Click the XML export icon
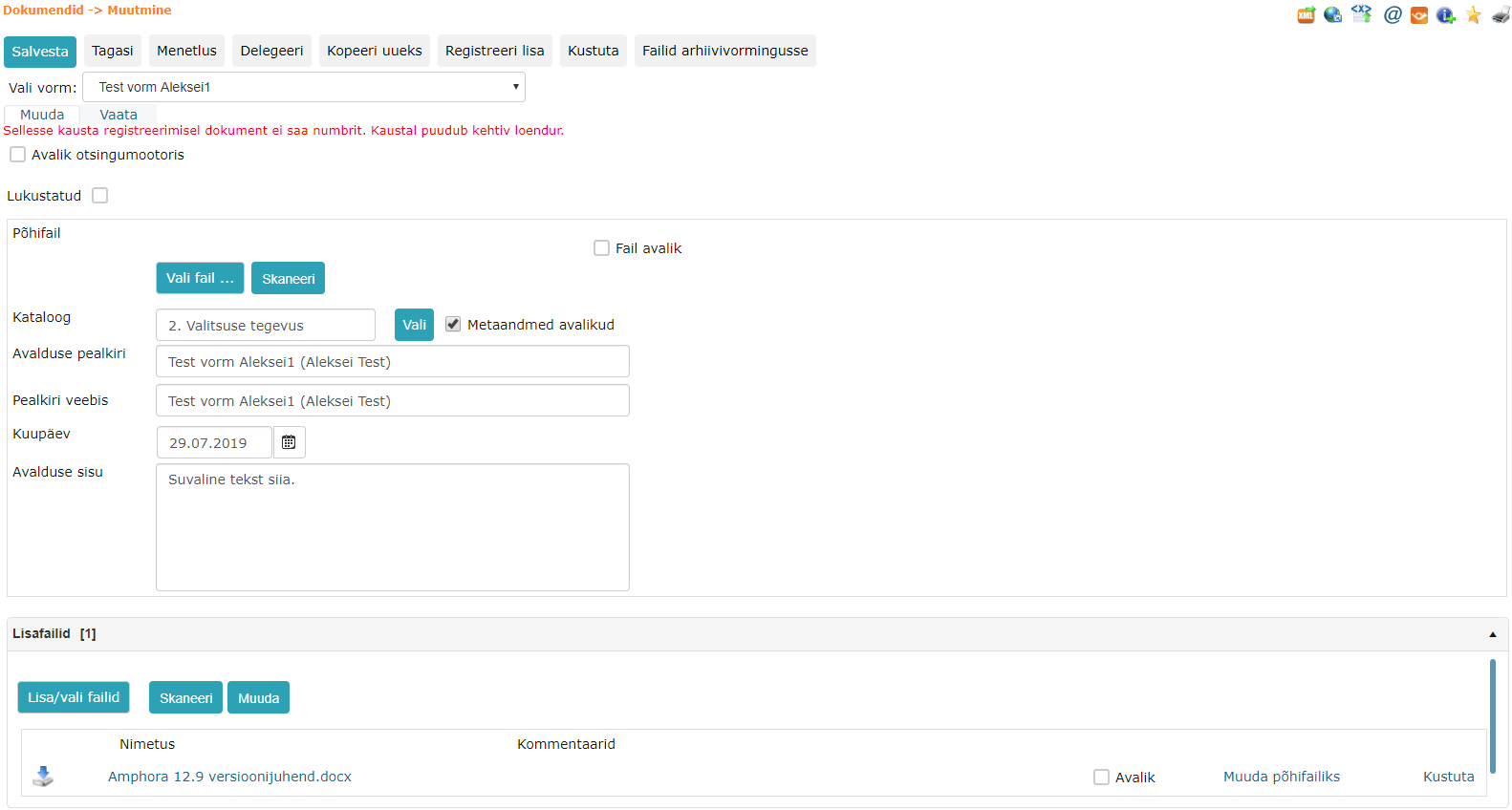 pos(1306,14)
